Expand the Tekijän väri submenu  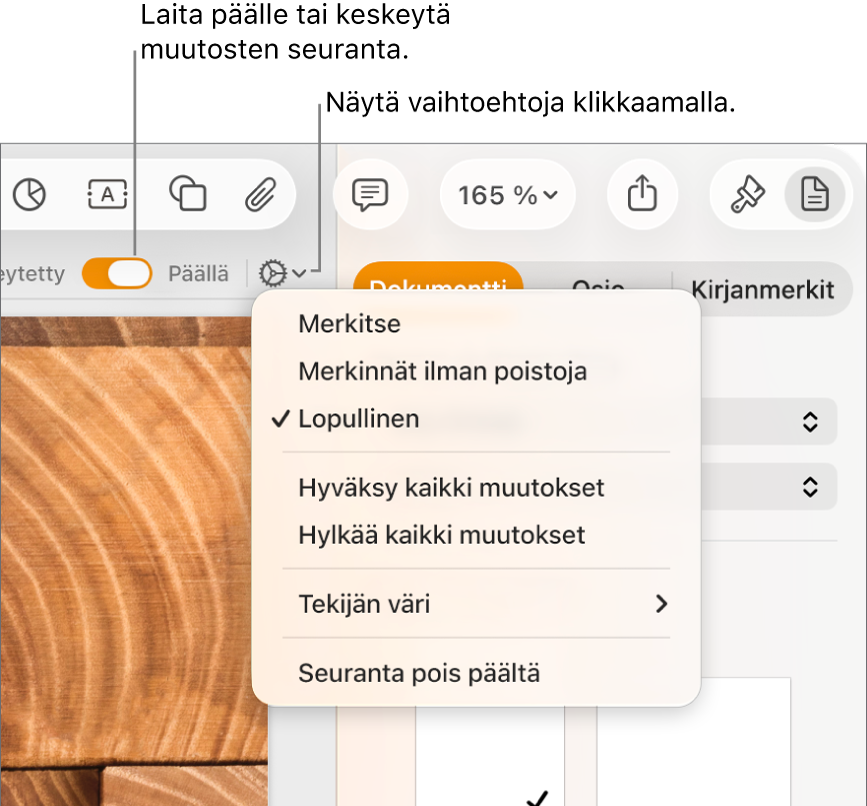[476, 604]
